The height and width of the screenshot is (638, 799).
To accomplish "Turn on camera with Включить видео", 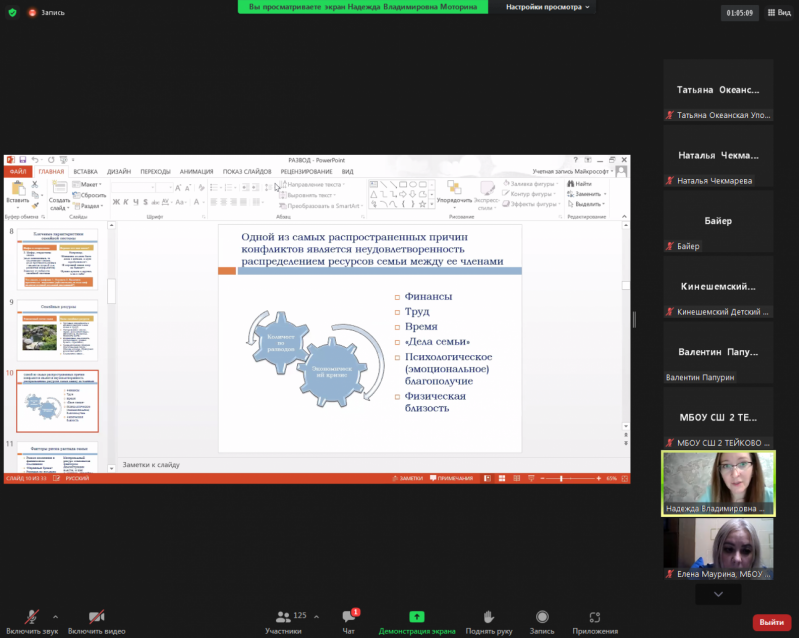I will (97, 620).
